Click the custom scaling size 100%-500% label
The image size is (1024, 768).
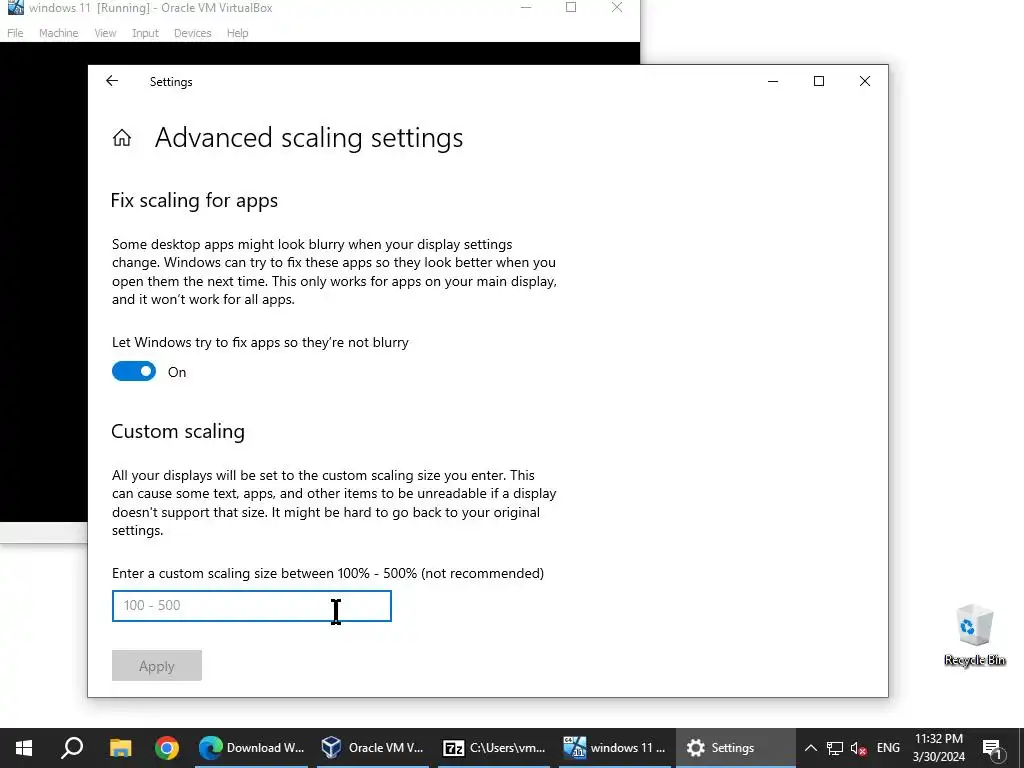[328, 573]
